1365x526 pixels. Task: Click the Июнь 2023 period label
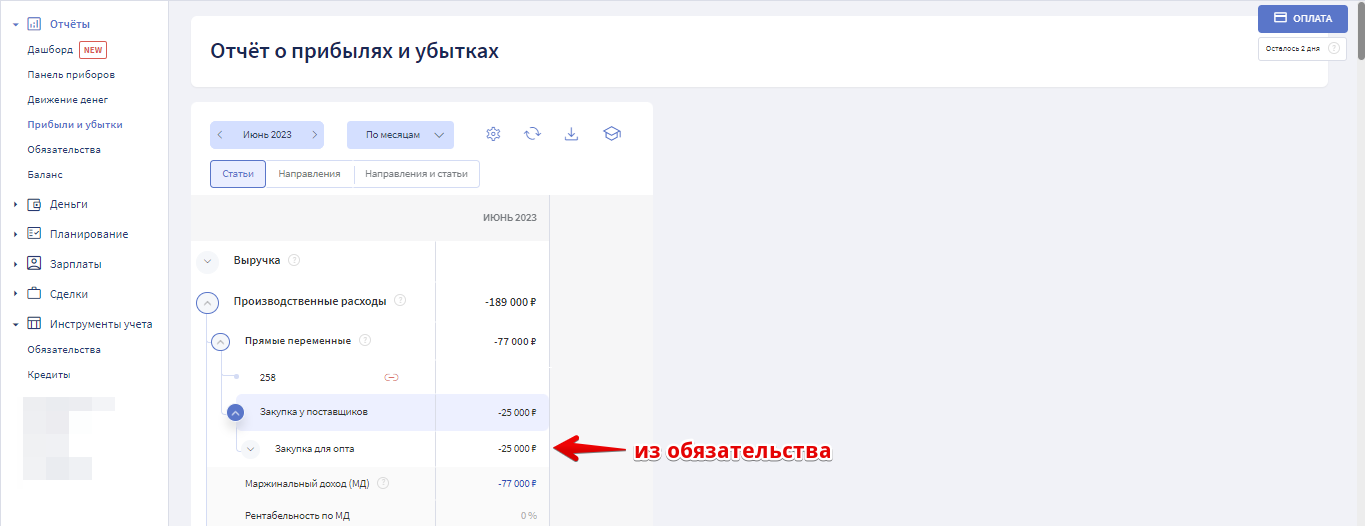267,134
